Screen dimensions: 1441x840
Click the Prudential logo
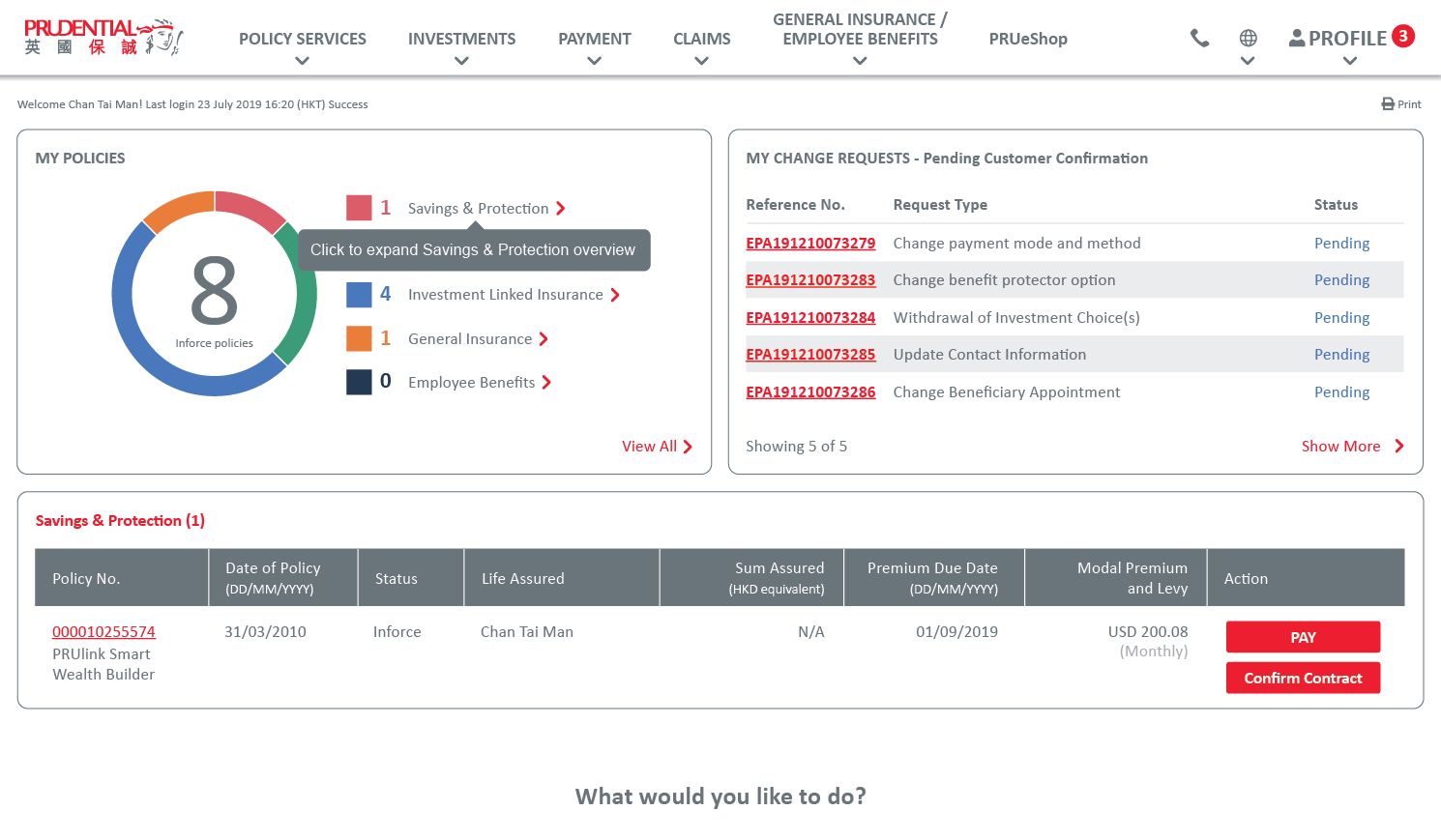tap(103, 37)
